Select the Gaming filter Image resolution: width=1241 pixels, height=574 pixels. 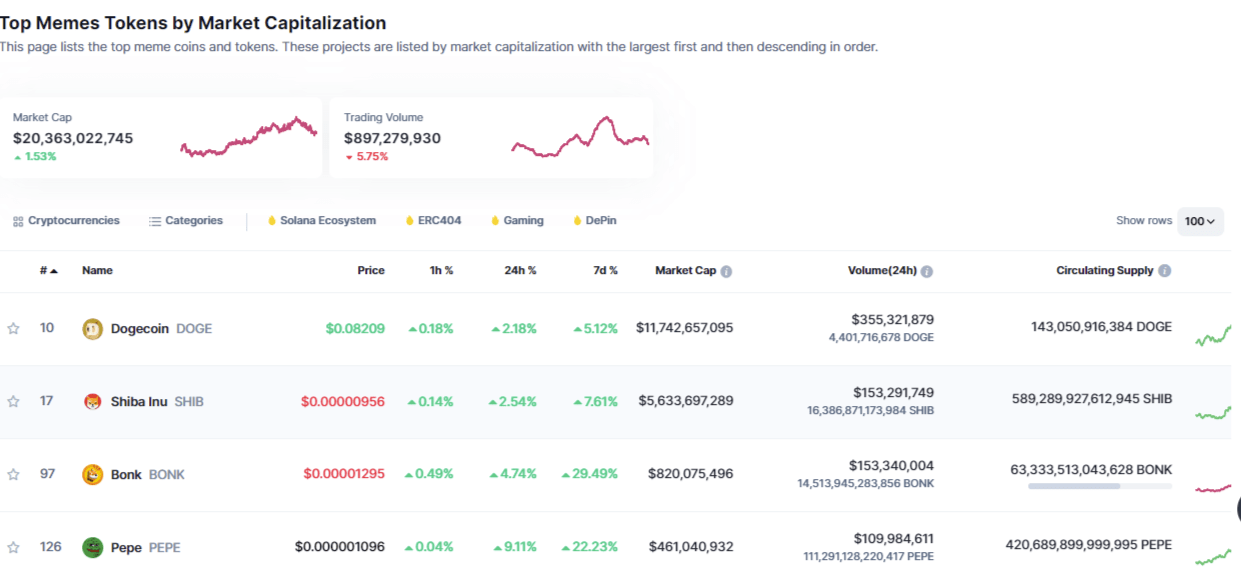(x=517, y=221)
